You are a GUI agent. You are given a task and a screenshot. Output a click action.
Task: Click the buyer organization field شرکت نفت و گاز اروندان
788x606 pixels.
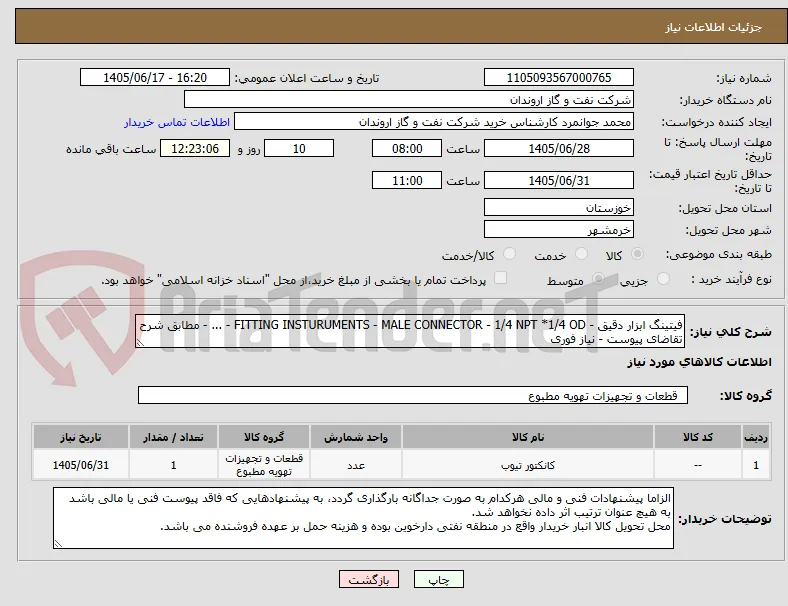pyautogui.click(x=409, y=99)
